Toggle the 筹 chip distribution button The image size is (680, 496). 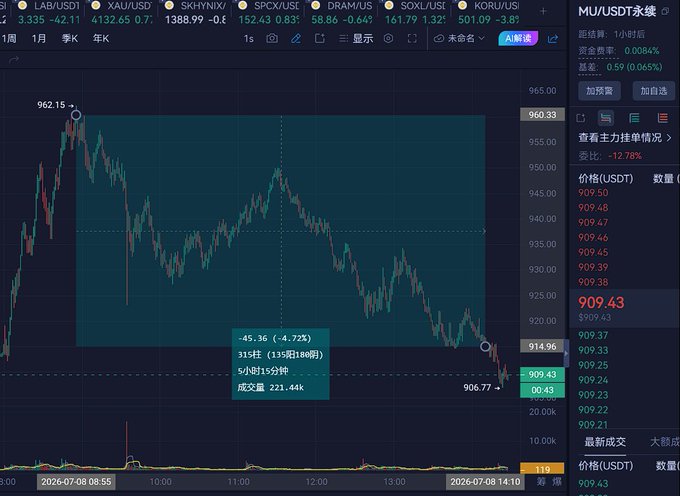(541, 481)
